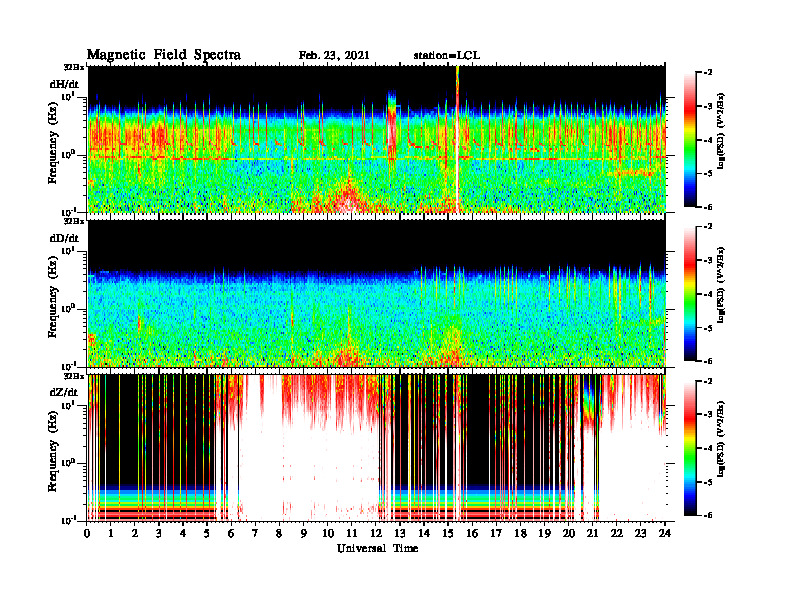The image size is (792, 612).
Task: Click hour "9" on the Universal Time axis
Action: click(303, 534)
